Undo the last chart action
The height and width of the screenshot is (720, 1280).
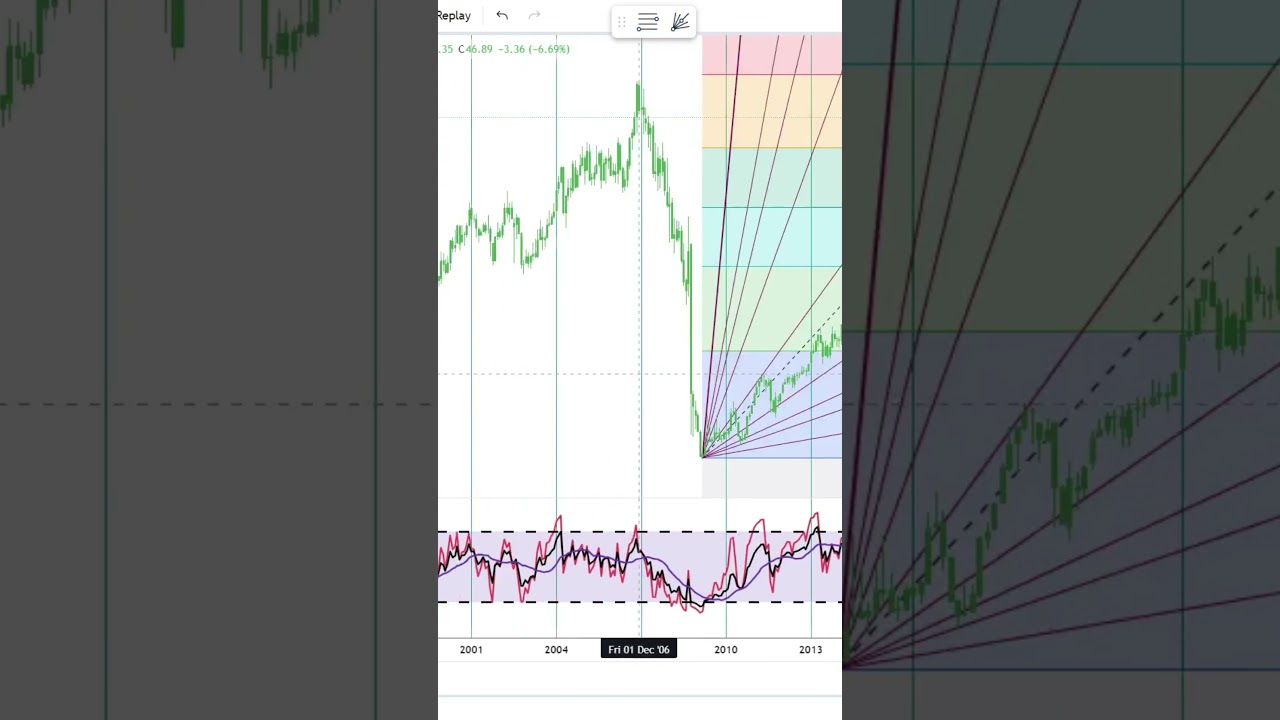click(502, 15)
